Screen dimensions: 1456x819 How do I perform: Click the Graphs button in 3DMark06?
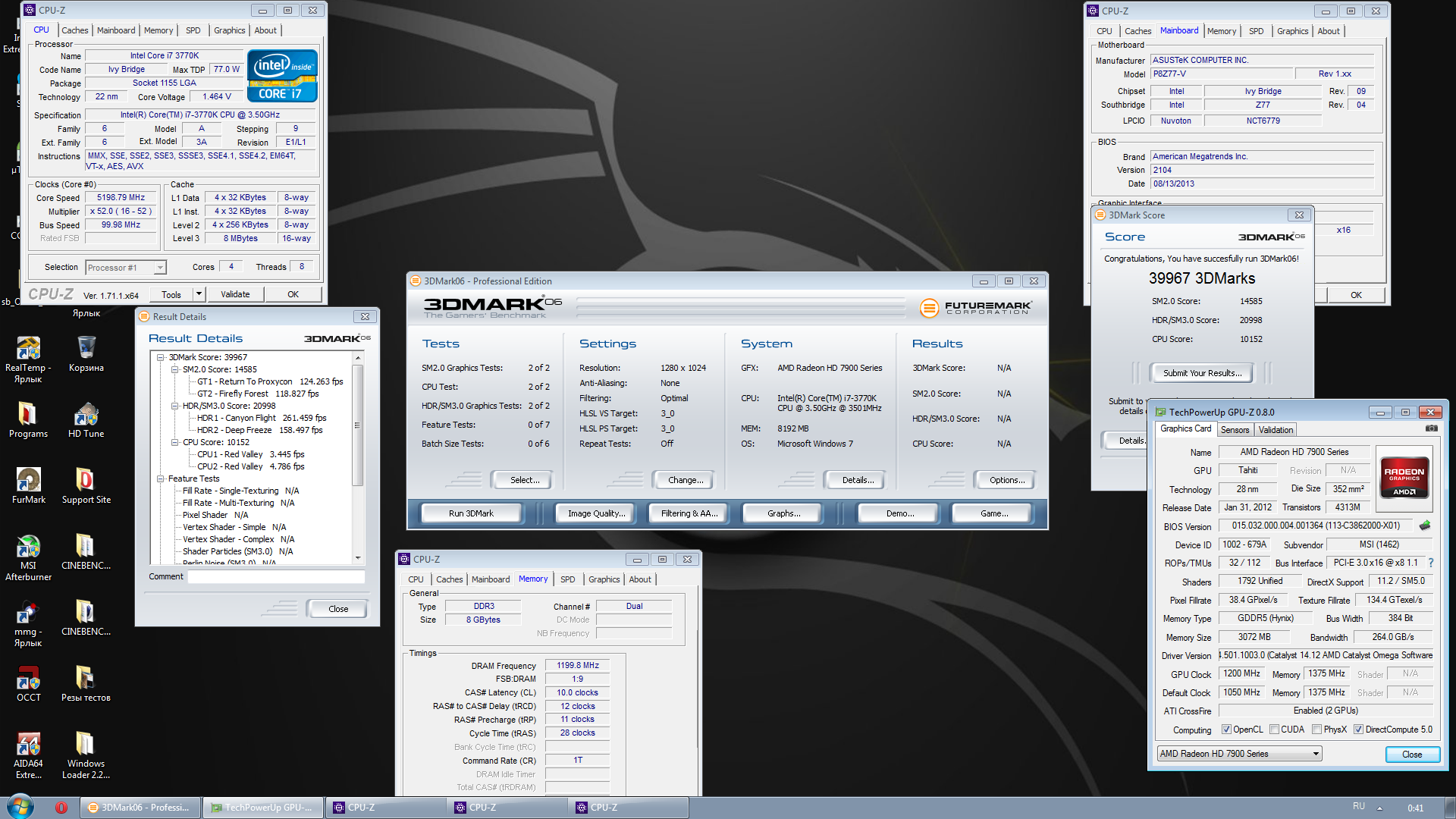point(783,513)
